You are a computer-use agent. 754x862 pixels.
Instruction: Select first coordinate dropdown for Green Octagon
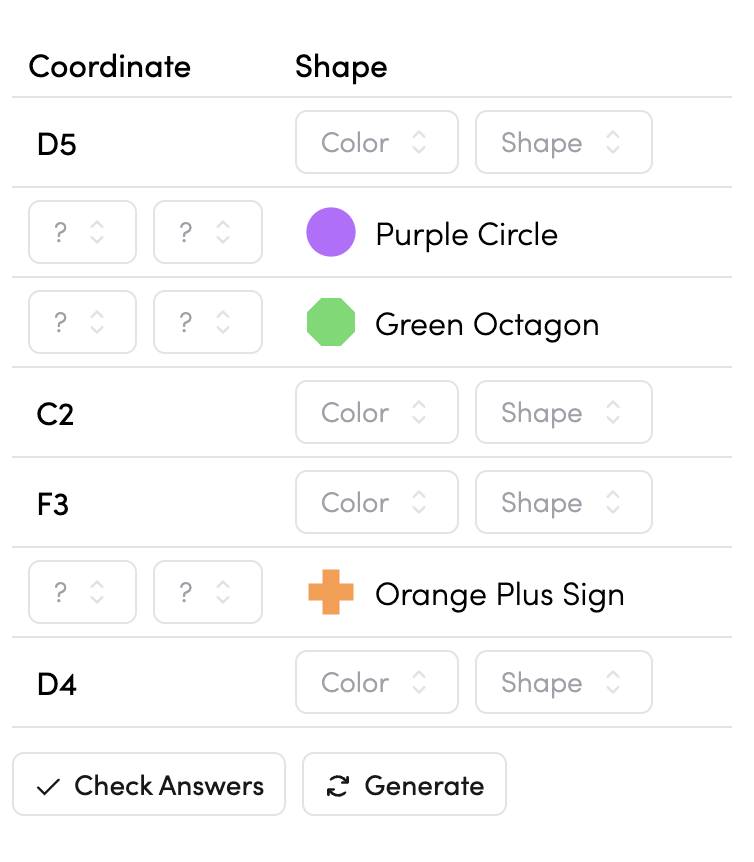82,323
